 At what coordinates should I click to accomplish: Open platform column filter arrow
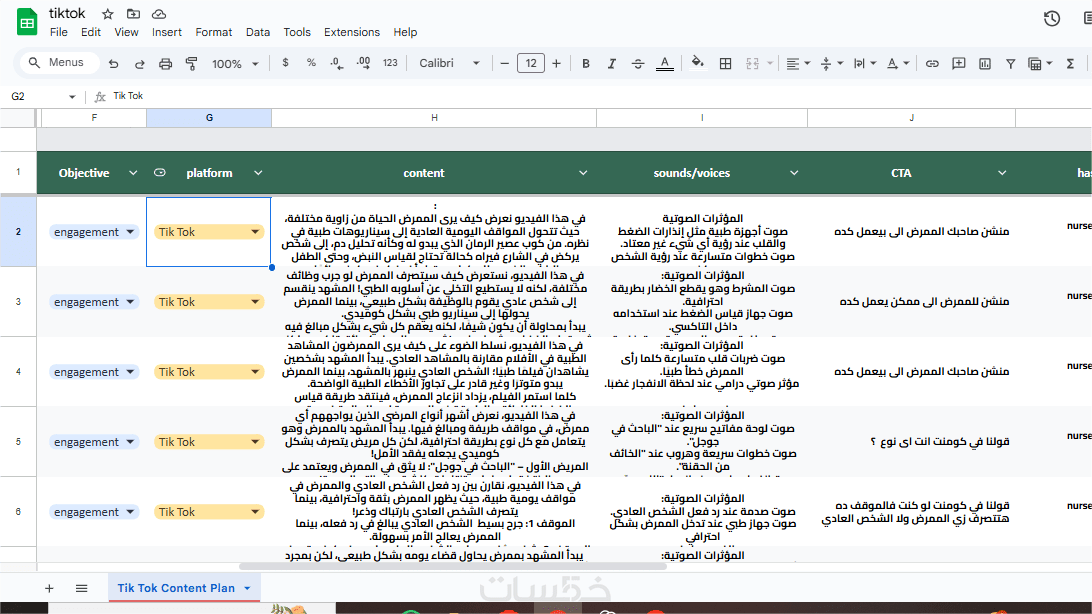pyautogui.click(x=258, y=173)
